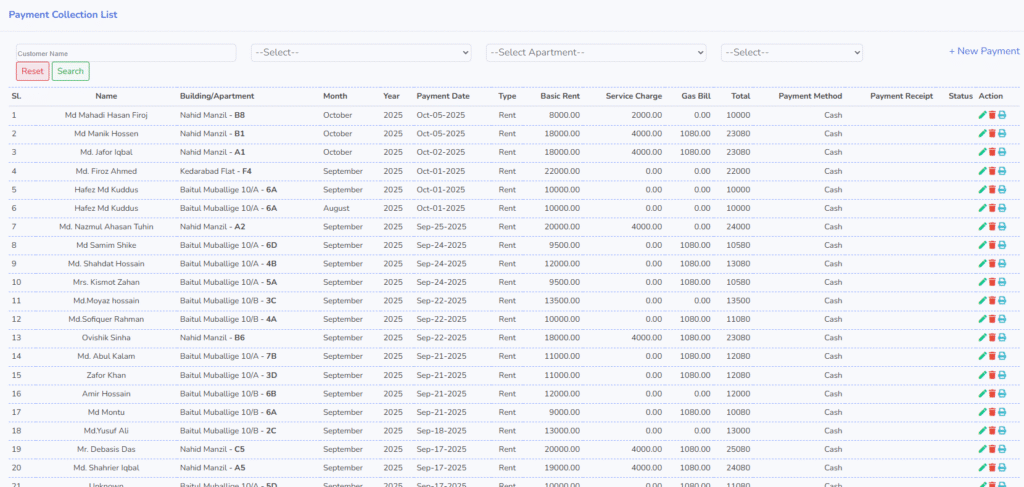Click Baitul Muballige 10/B - 3C cell
The image size is (1024, 487).
[229, 301]
